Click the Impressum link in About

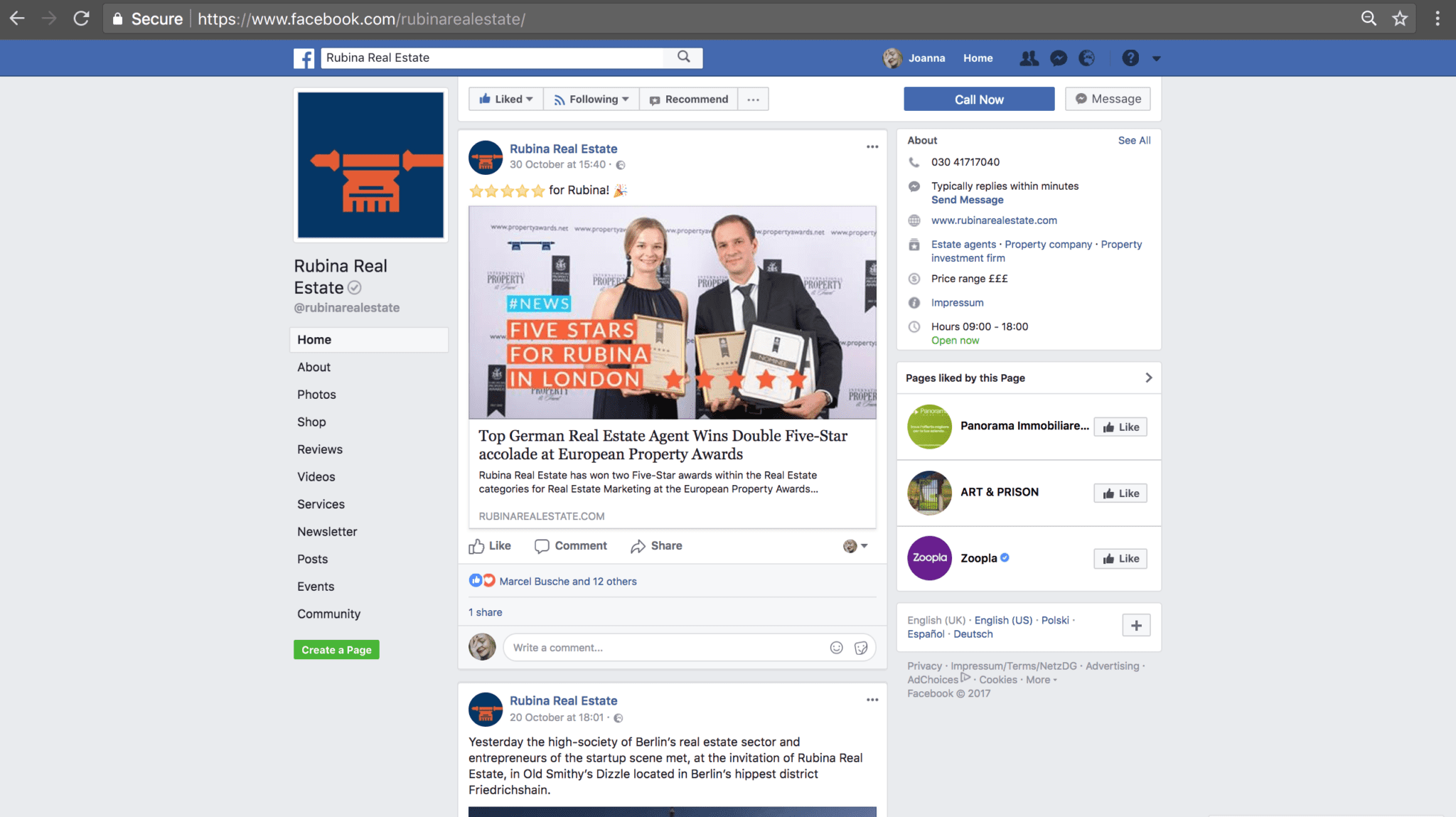click(957, 303)
